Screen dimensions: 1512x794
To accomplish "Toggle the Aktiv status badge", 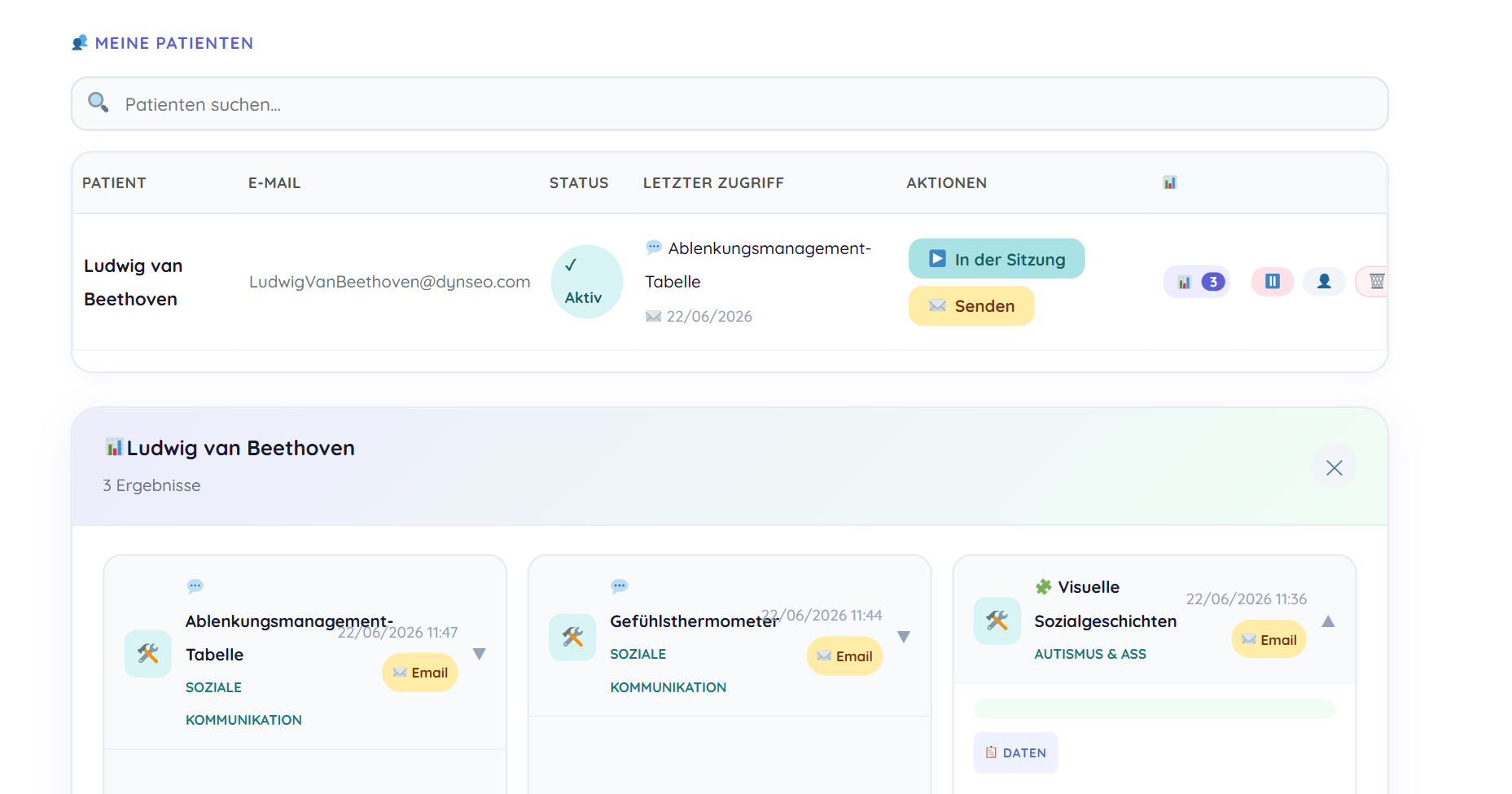I will [x=587, y=282].
